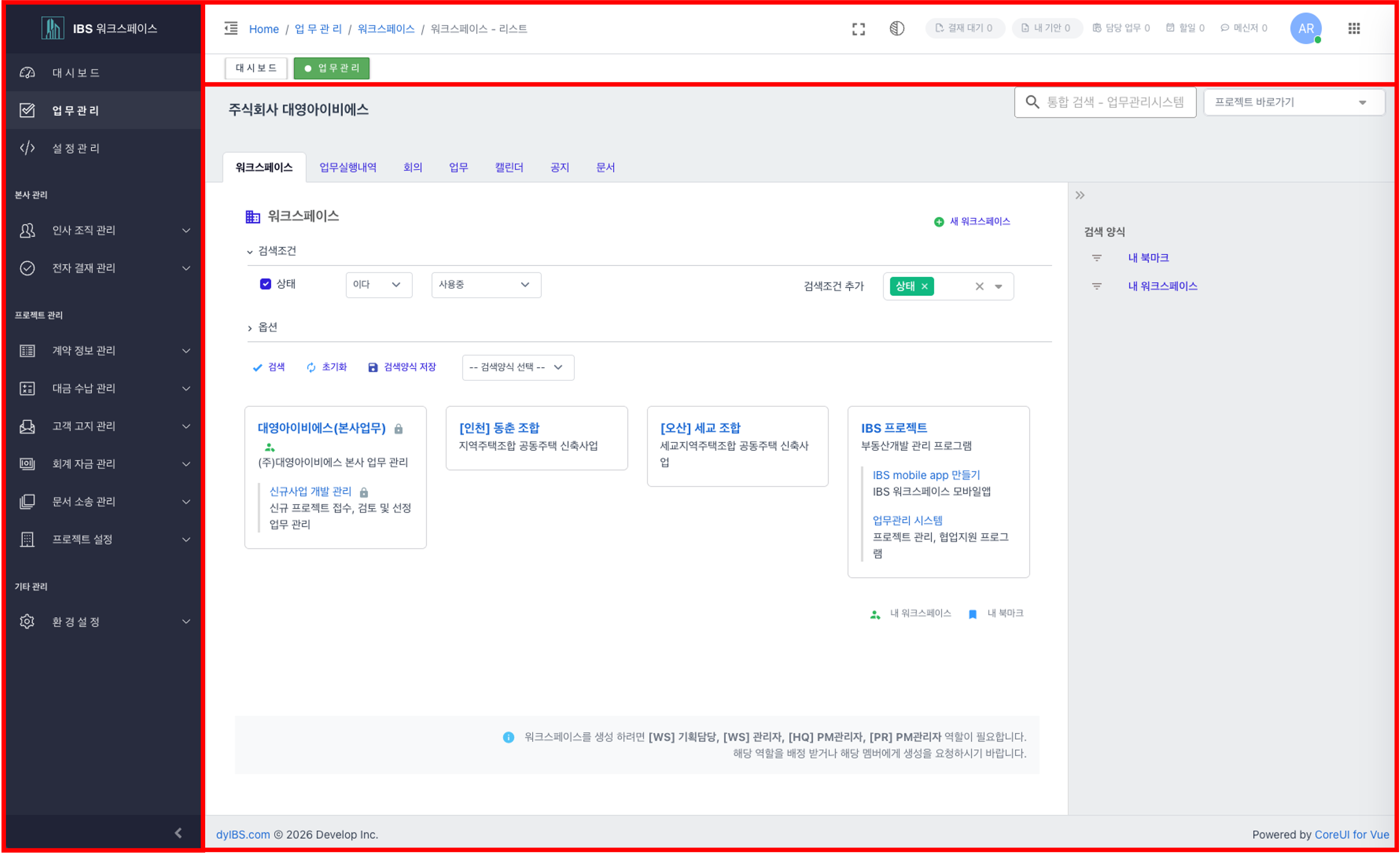Click the IBS 워크스페이스 logo
This screenshot has width=1400, height=854.
(x=99, y=28)
